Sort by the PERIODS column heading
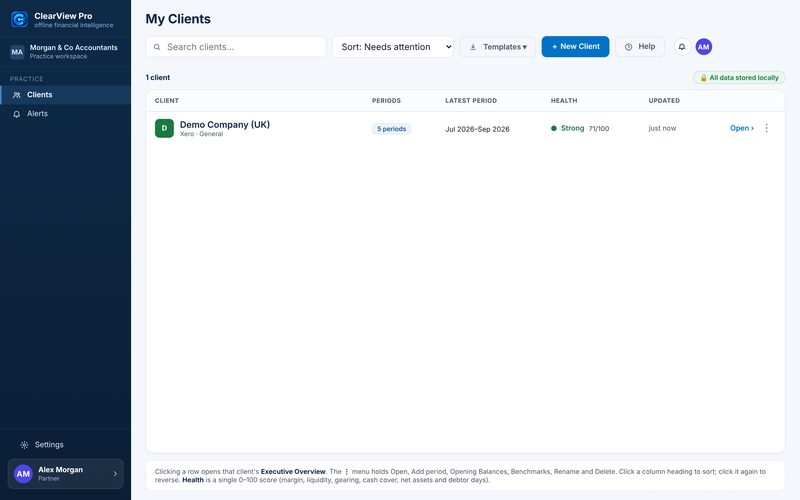Screen dimensions: 800x500 (x=386, y=101)
